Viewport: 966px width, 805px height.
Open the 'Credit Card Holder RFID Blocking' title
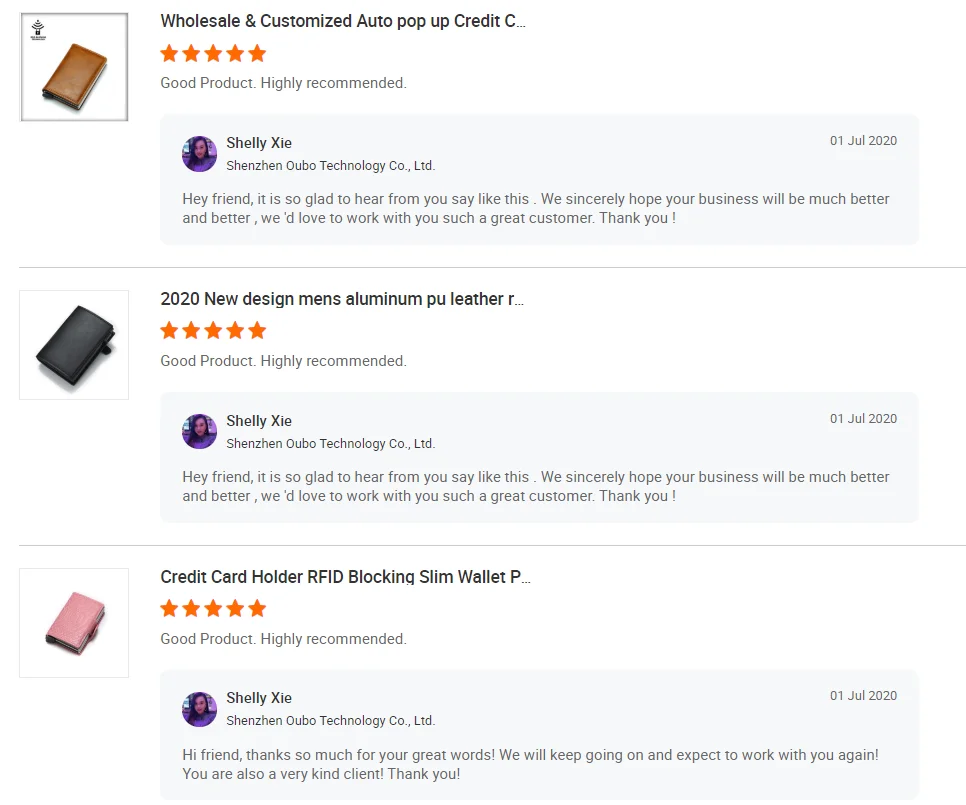(345, 577)
